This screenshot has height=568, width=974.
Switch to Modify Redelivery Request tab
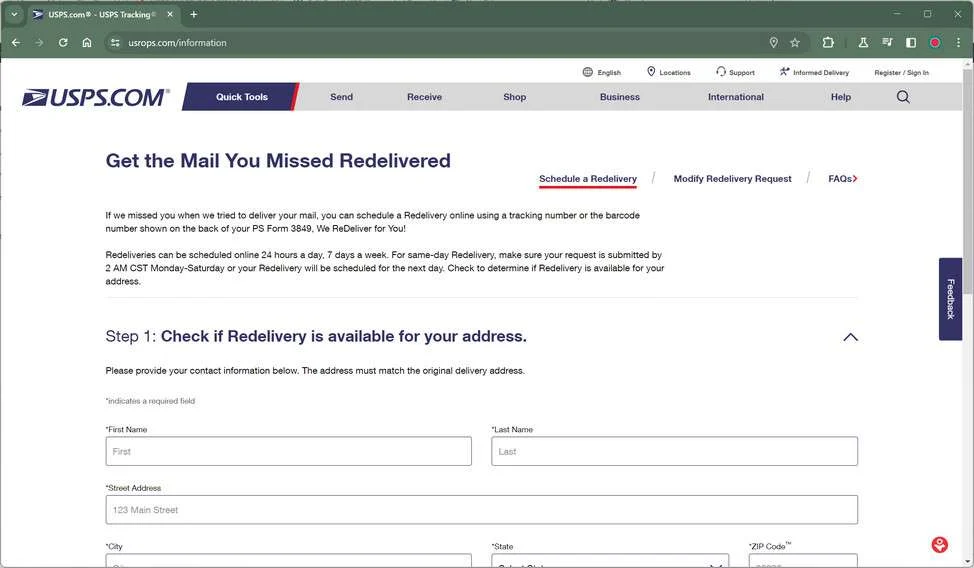(732, 178)
